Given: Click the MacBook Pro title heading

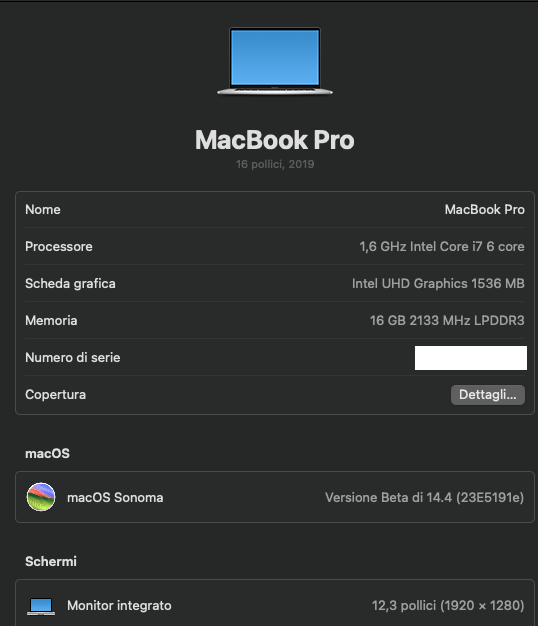Looking at the screenshot, I should (x=275, y=140).
